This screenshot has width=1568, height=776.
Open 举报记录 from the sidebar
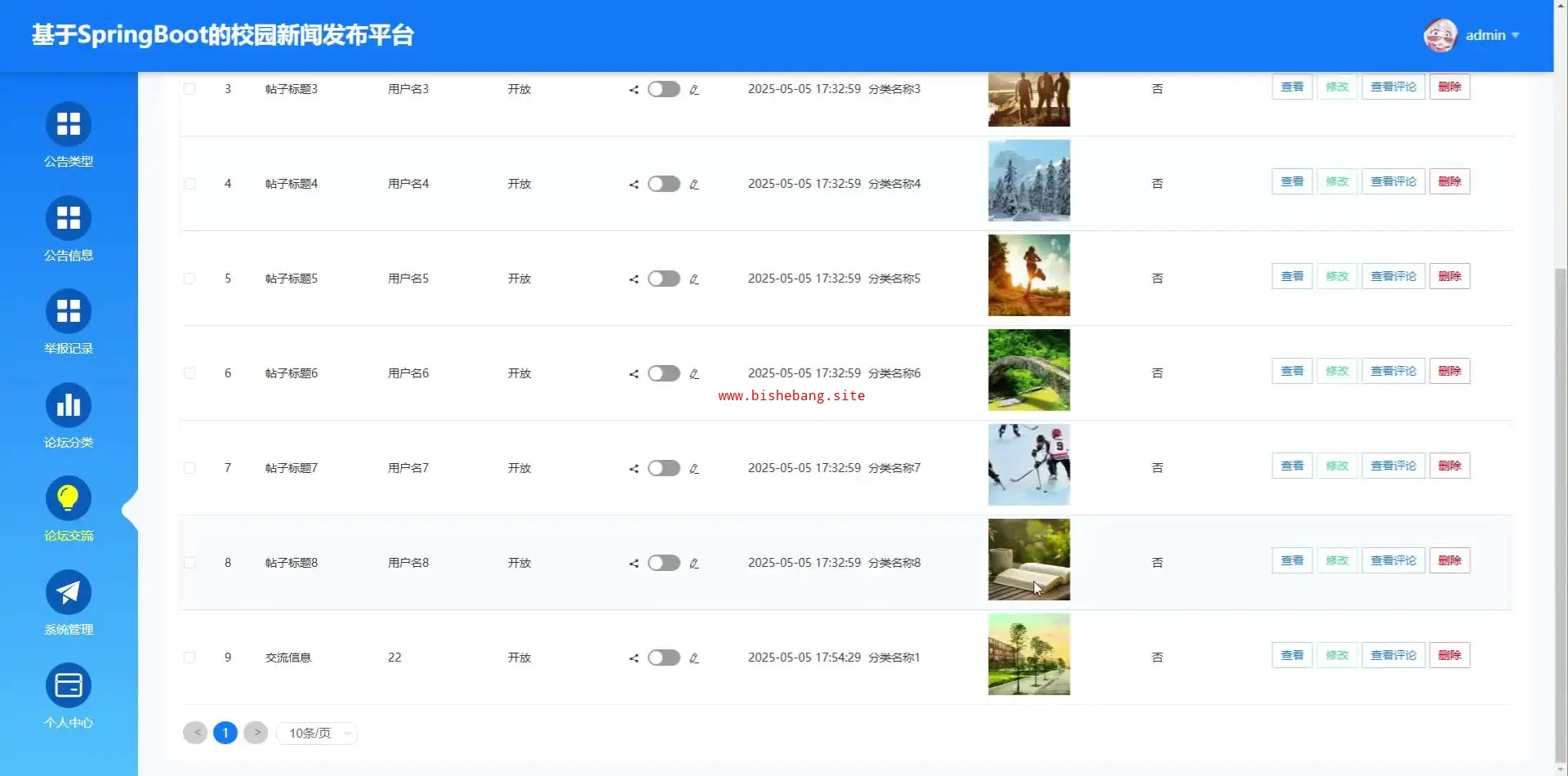click(69, 311)
